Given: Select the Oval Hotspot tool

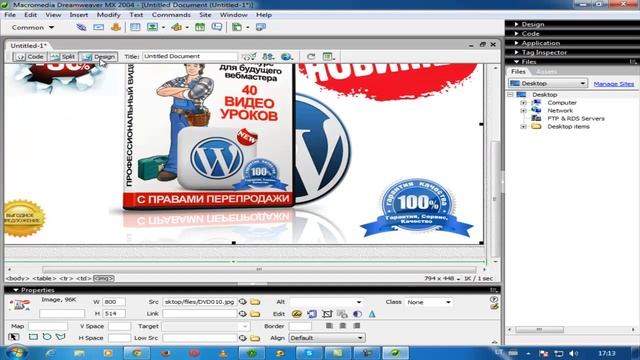Looking at the screenshot, I should coord(47,337).
